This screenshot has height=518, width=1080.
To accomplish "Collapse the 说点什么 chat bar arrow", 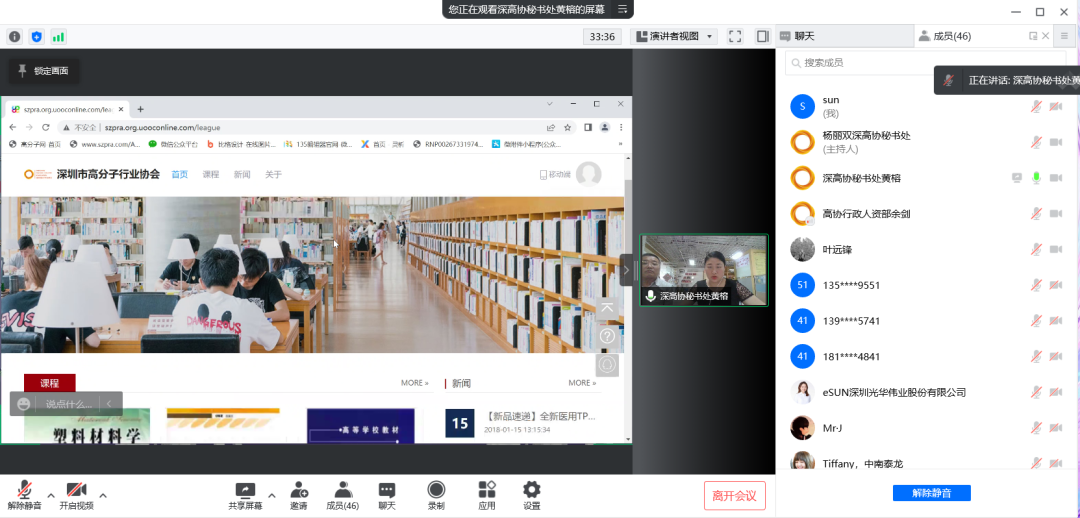I will click(110, 404).
